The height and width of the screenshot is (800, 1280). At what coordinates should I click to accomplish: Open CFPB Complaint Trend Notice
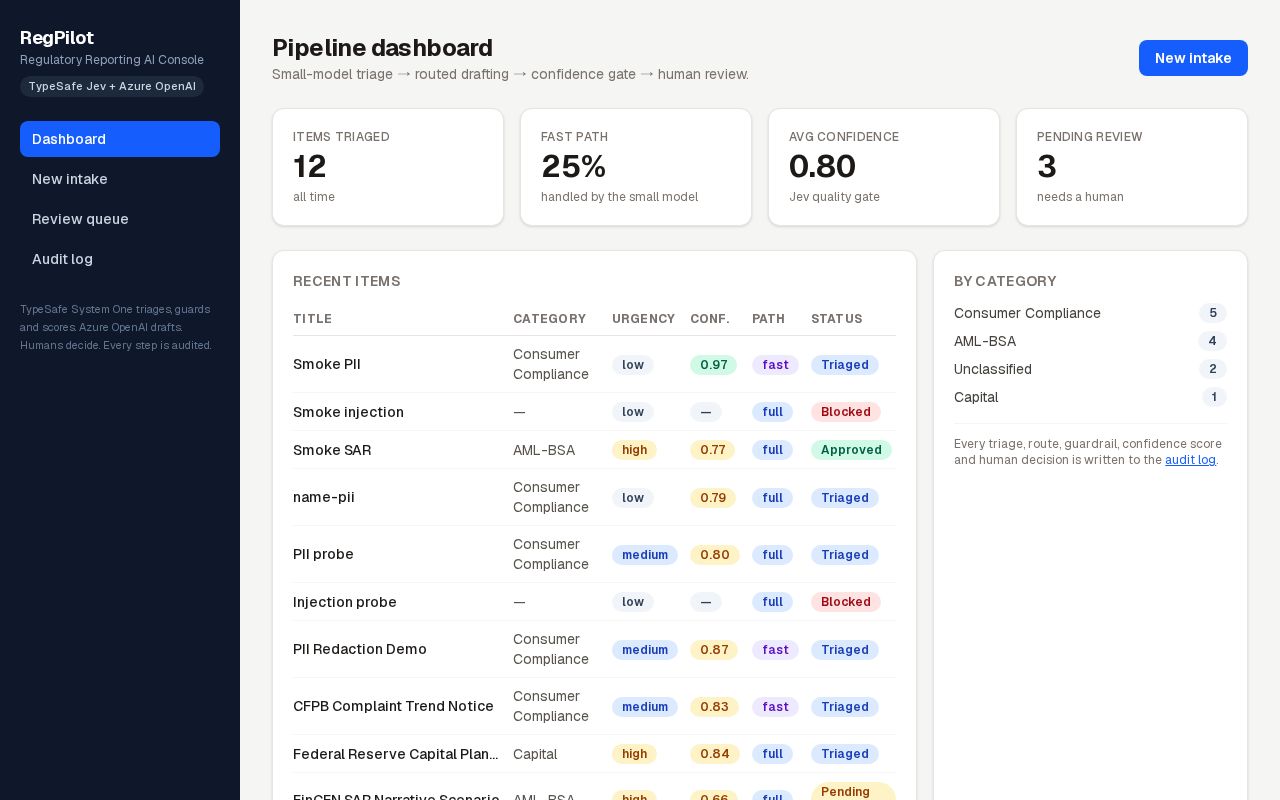[x=393, y=706]
